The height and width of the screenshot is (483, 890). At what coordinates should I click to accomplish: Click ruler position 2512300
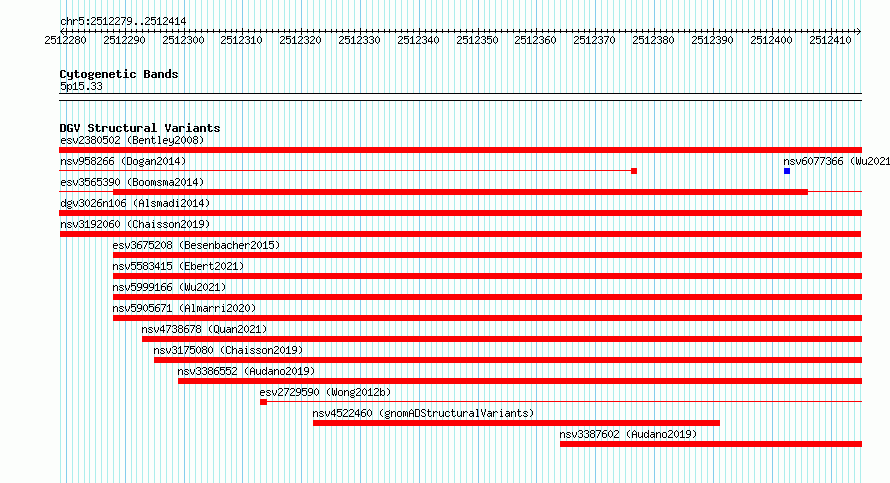pyautogui.click(x=183, y=40)
